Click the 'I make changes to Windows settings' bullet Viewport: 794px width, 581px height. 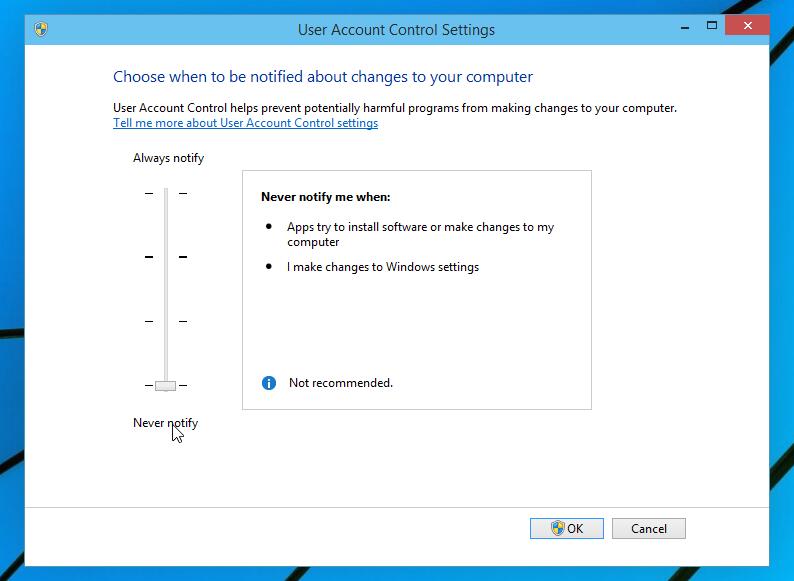click(x=383, y=267)
